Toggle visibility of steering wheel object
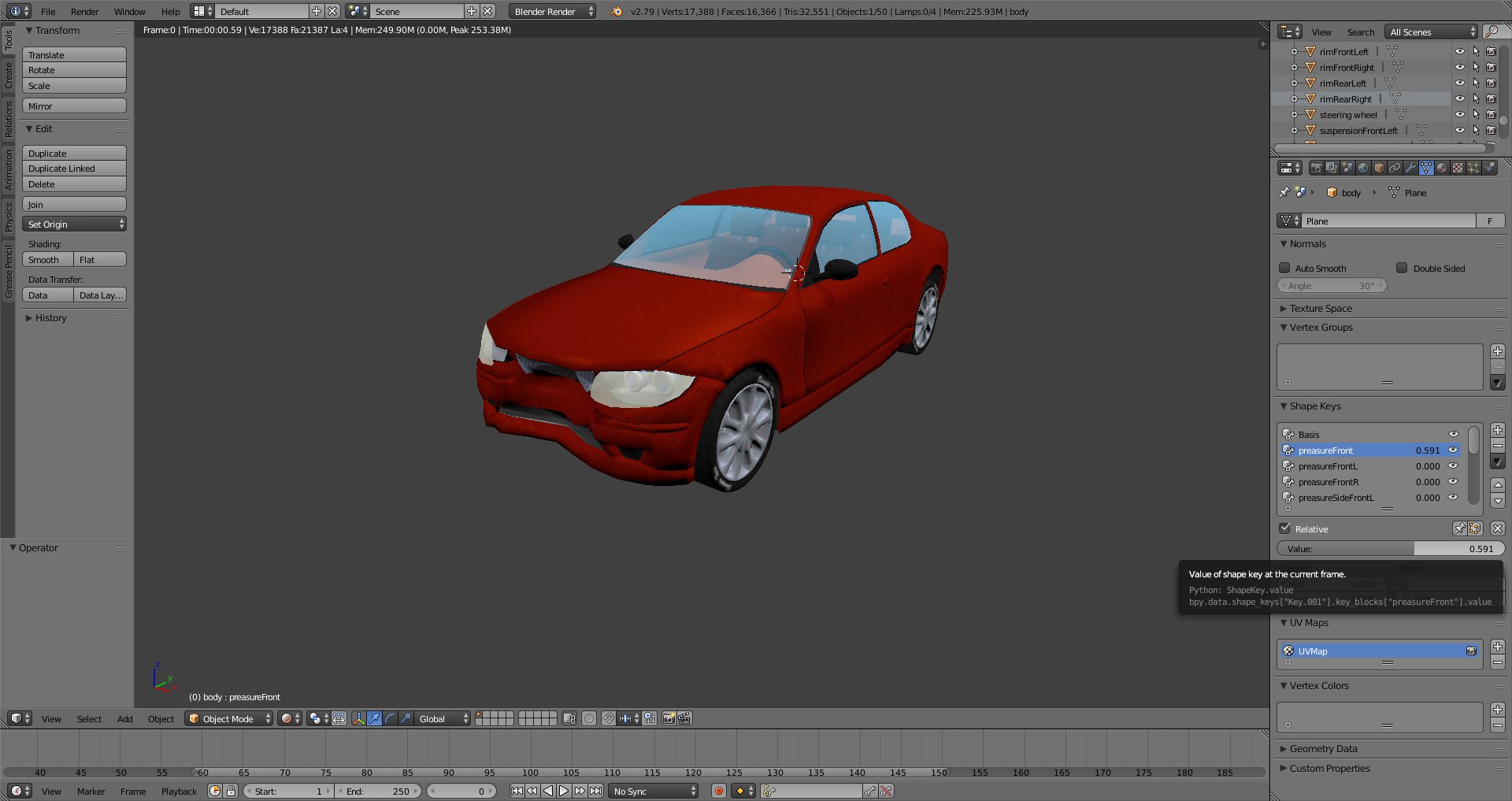Viewport: 1512px width, 801px height. [x=1459, y=114]
